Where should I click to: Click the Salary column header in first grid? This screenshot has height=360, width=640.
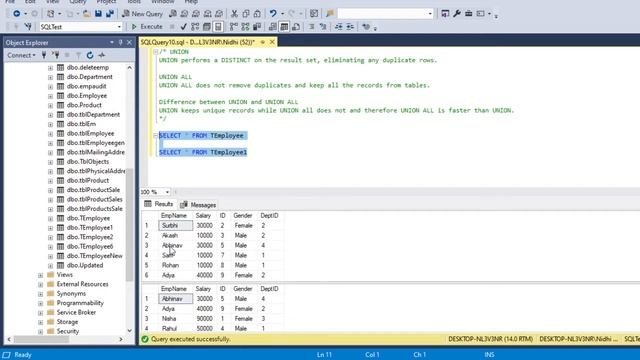pos(203,216)
